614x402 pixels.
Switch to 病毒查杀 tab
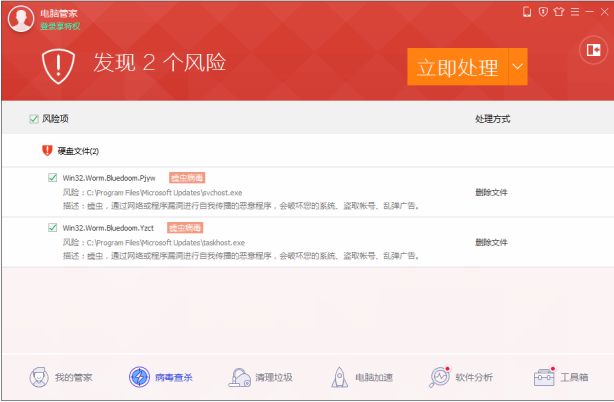coord(160,377)
